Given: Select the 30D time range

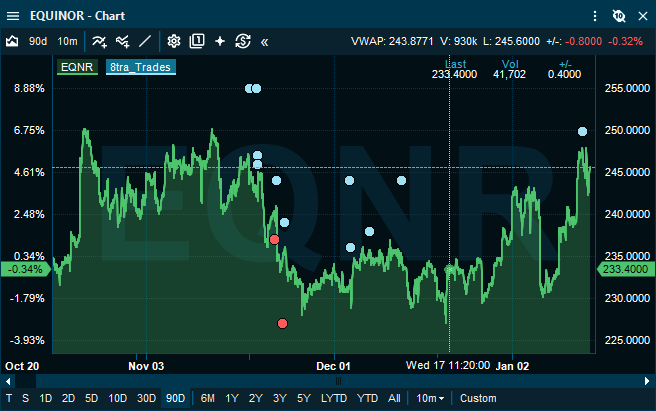Looking at the screenshot, I should pos(146,398).
